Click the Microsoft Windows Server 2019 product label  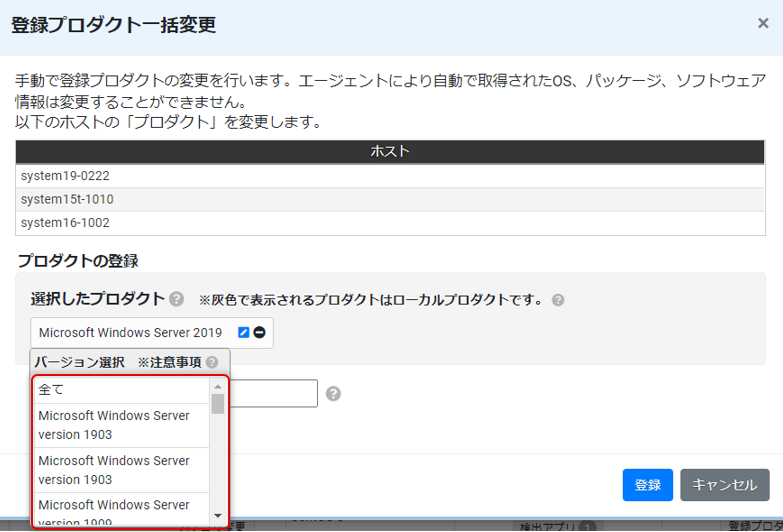click(130, 333)
